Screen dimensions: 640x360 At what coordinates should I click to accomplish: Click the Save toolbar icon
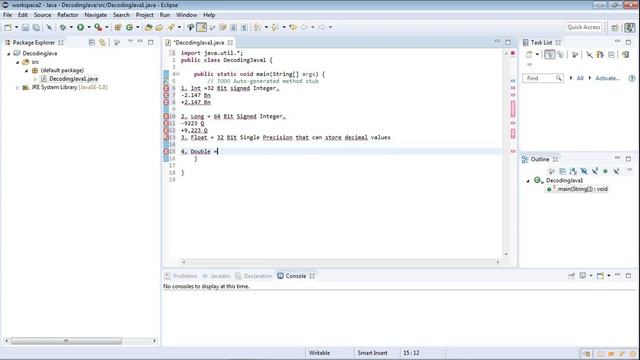coord(25,27)
